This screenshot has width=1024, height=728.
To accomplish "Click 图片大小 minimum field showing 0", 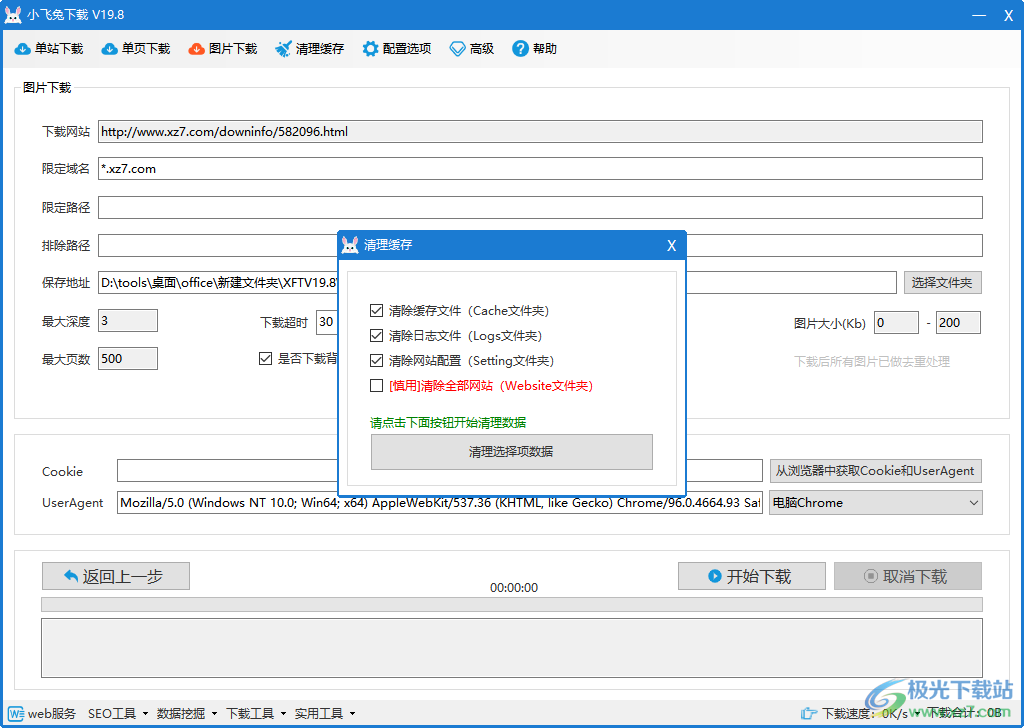I will point(896,323).
